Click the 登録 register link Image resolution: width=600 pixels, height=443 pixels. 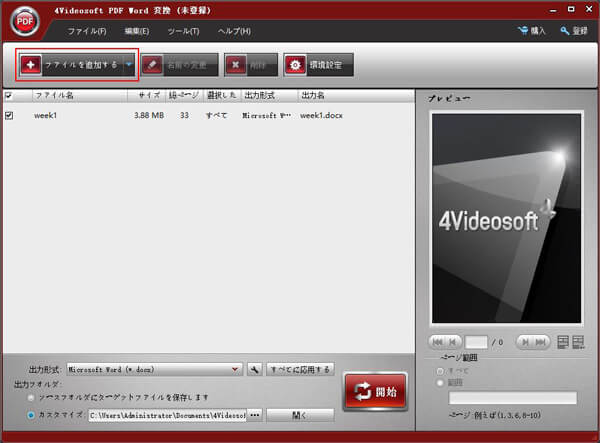[x=580, y=31]
